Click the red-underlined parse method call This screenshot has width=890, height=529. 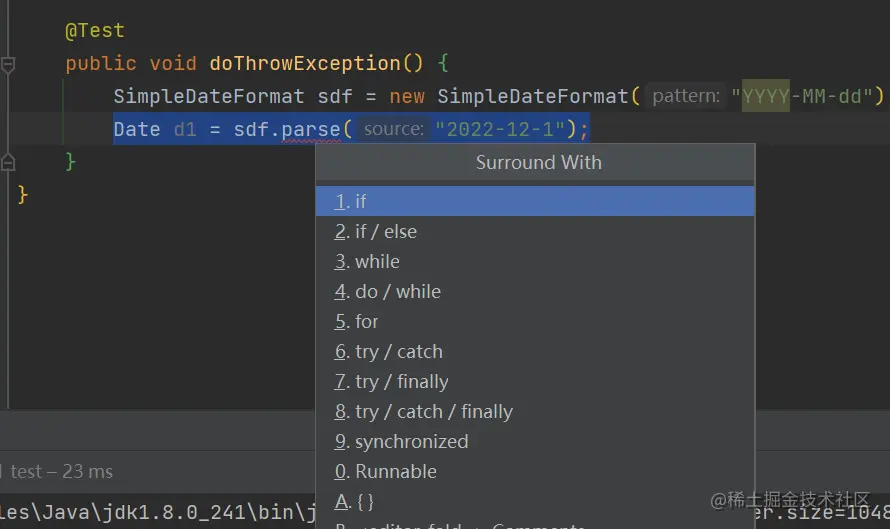(x=310, y=130)
